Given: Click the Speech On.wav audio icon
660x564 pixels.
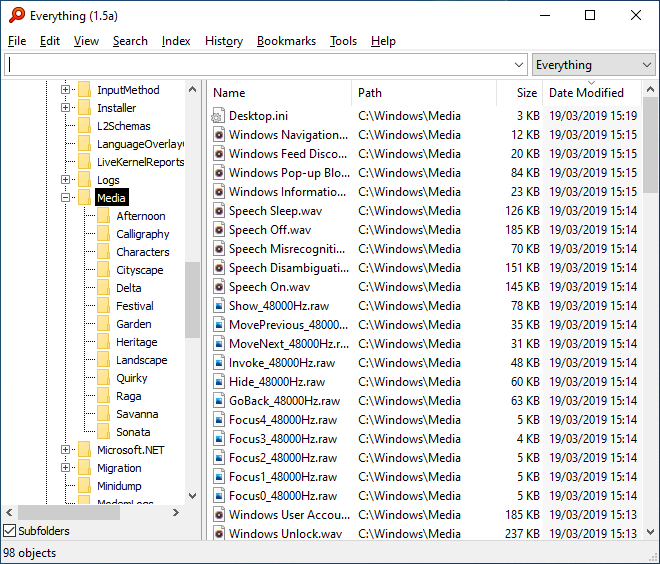Looking at the screenshot, I should coord(218,287).
